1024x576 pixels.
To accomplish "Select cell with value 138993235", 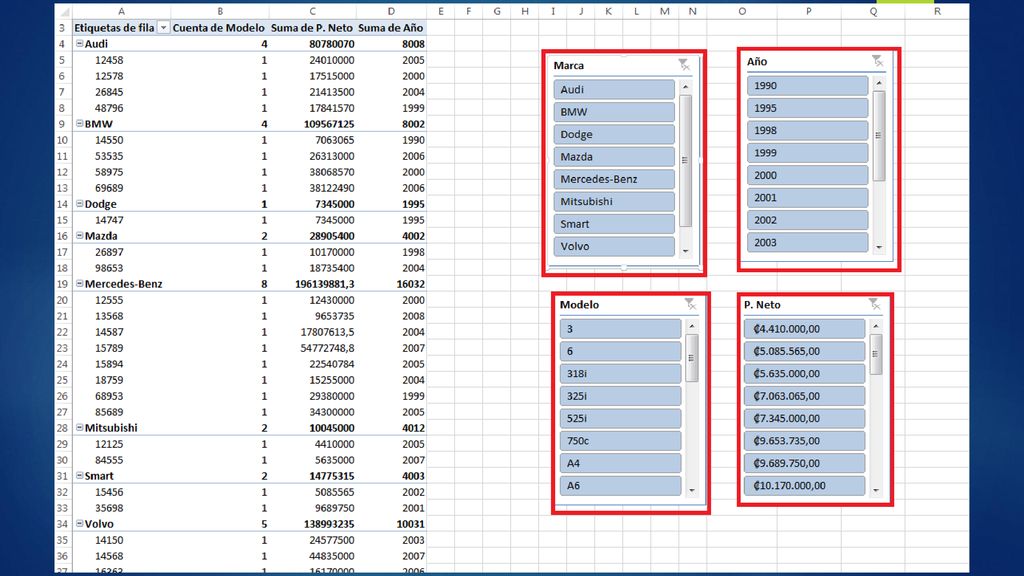I will 312,524.
